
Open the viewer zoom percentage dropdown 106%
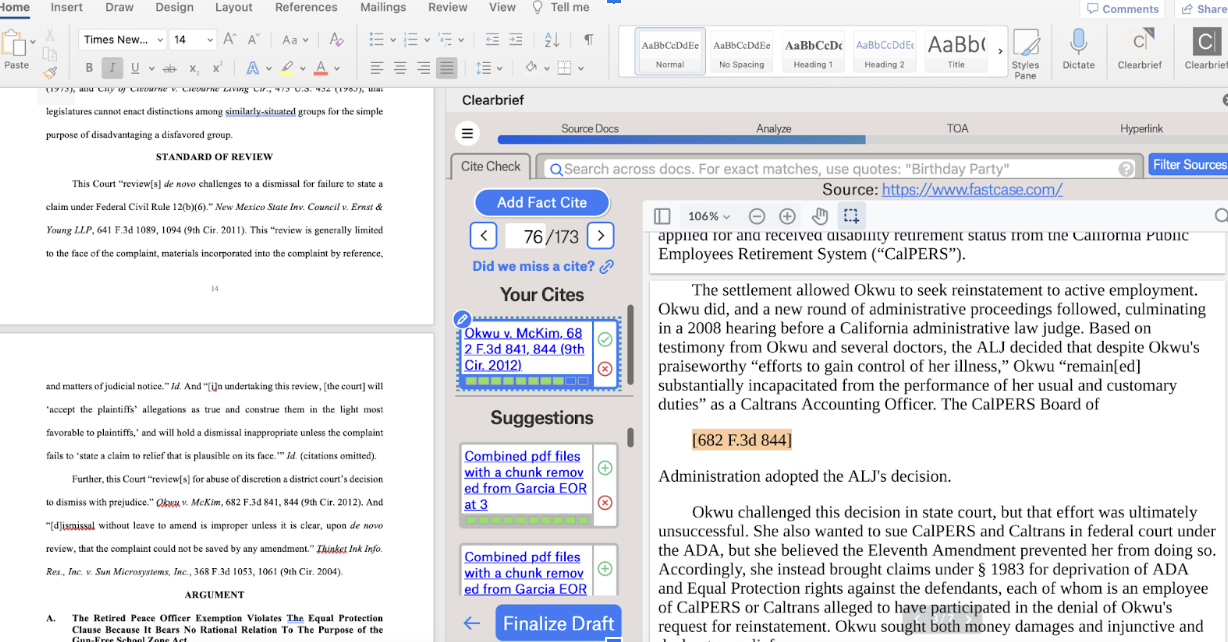click(709, 216)
